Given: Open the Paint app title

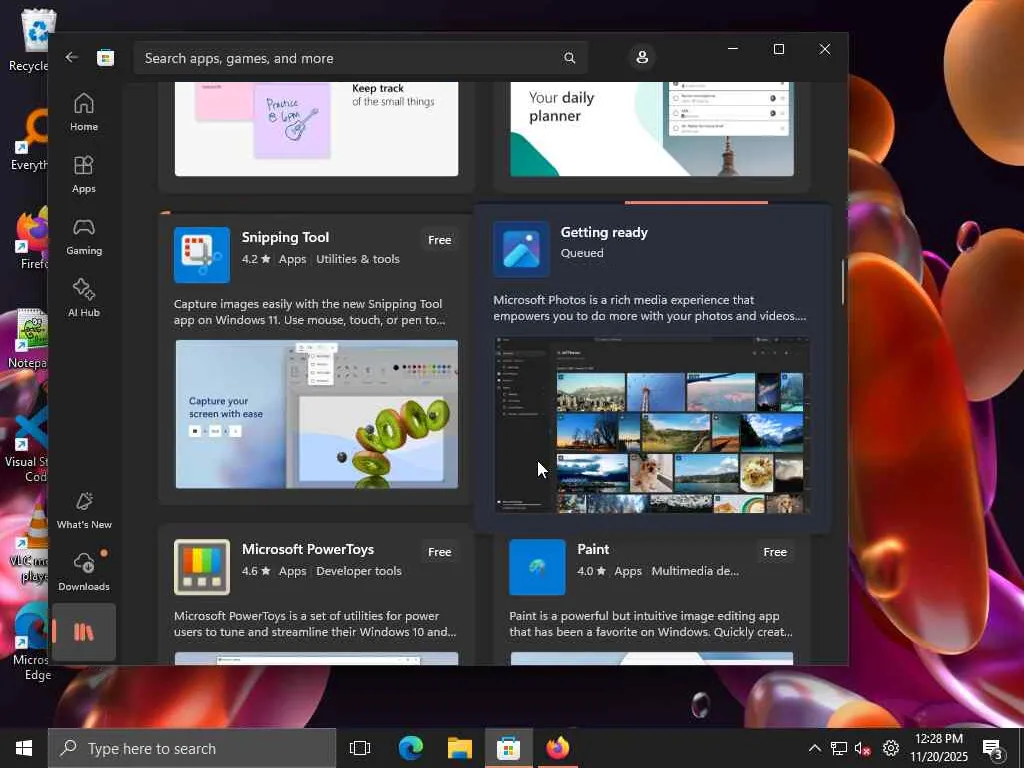Looking at the screenshot, I should pos(593,549).
